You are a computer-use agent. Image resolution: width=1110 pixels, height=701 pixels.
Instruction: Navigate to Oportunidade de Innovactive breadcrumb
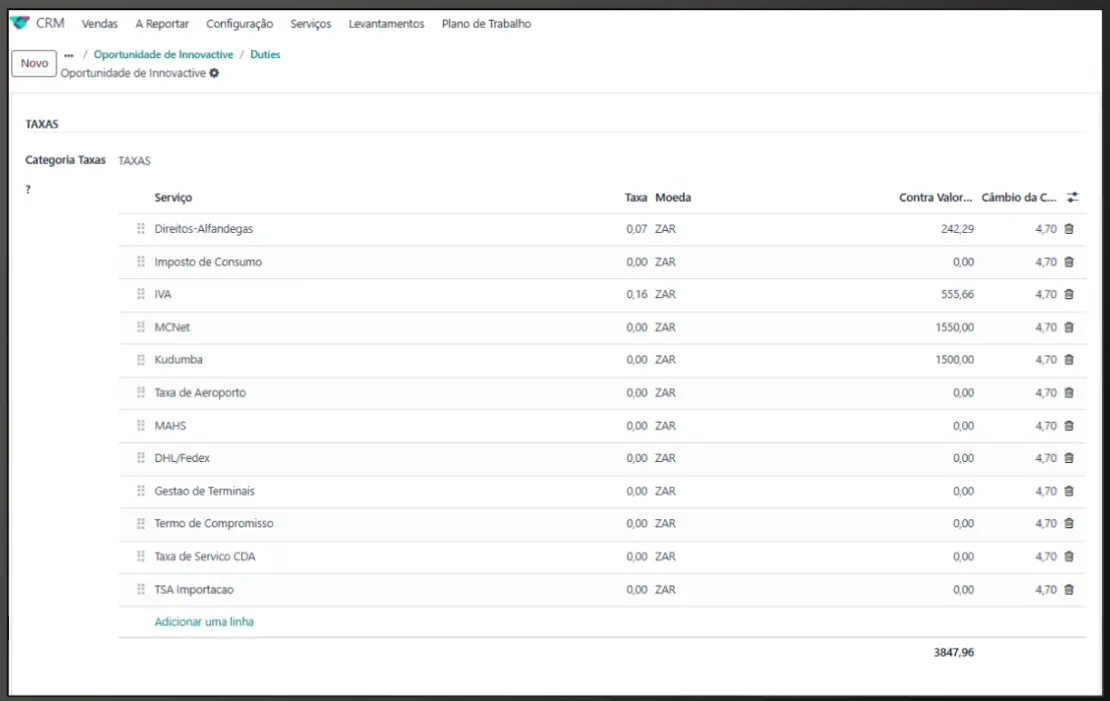click(x=163, y=55)
